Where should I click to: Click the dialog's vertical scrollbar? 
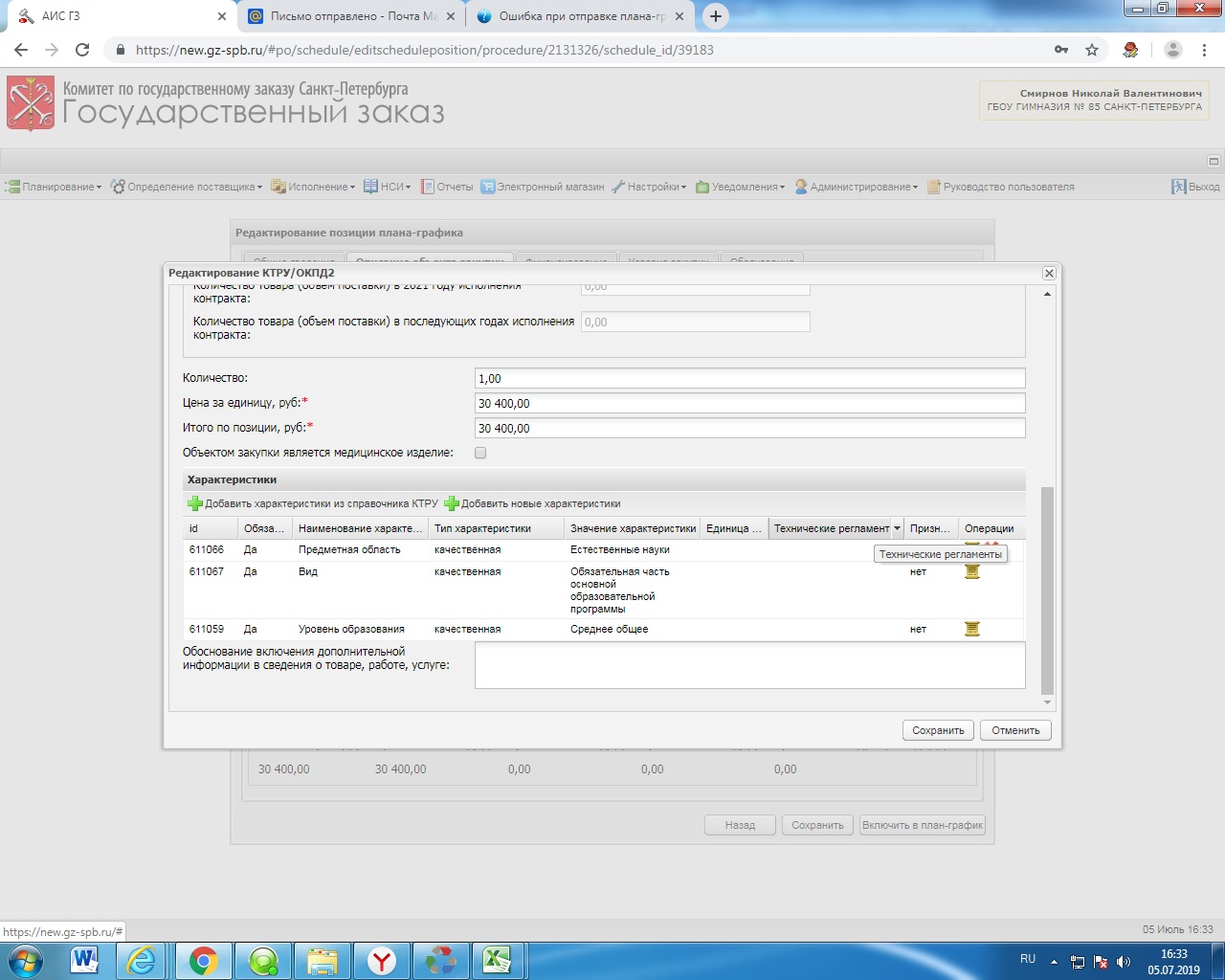tap(1047, 589)
